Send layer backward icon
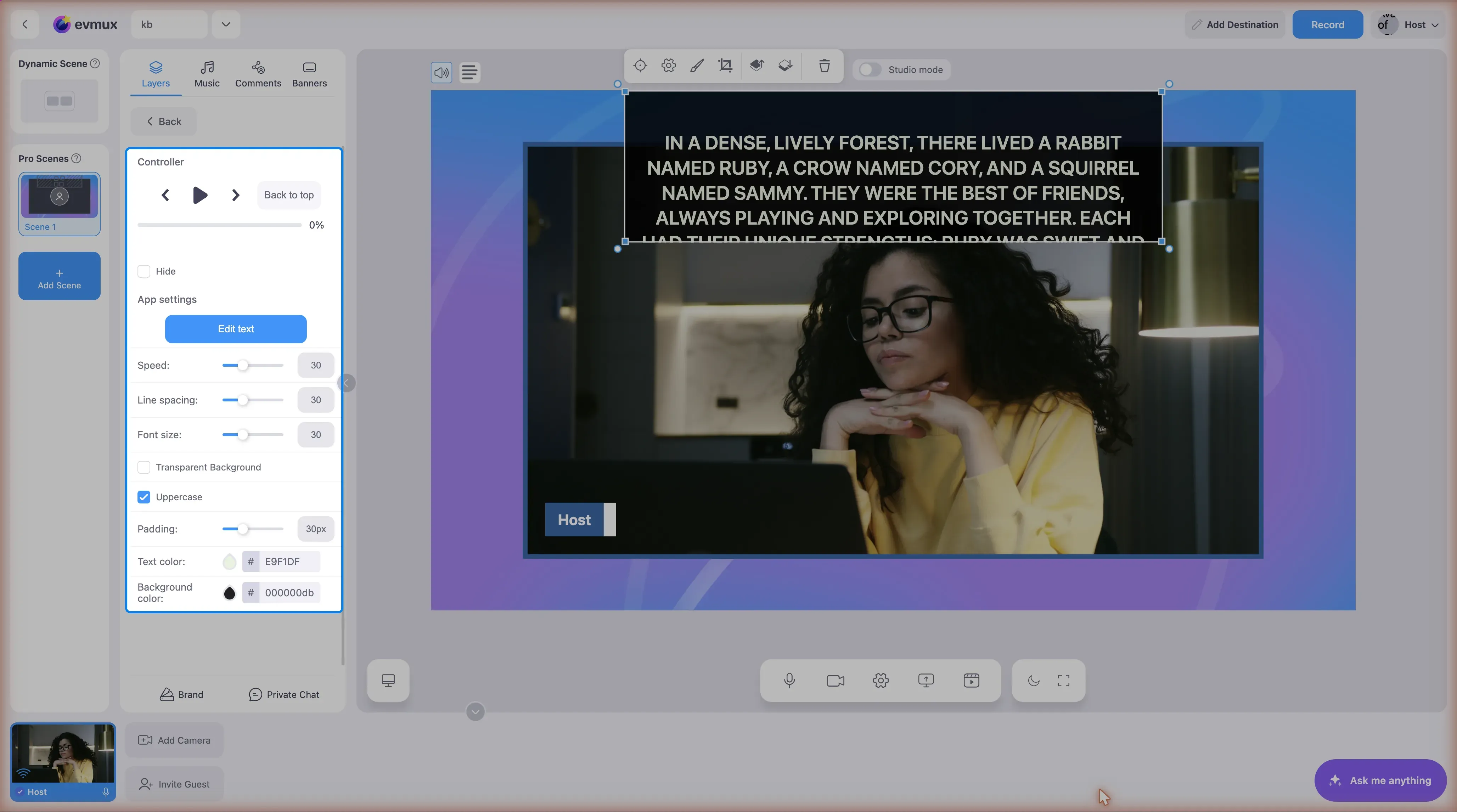1457x812 pixels. pos(785,66)
